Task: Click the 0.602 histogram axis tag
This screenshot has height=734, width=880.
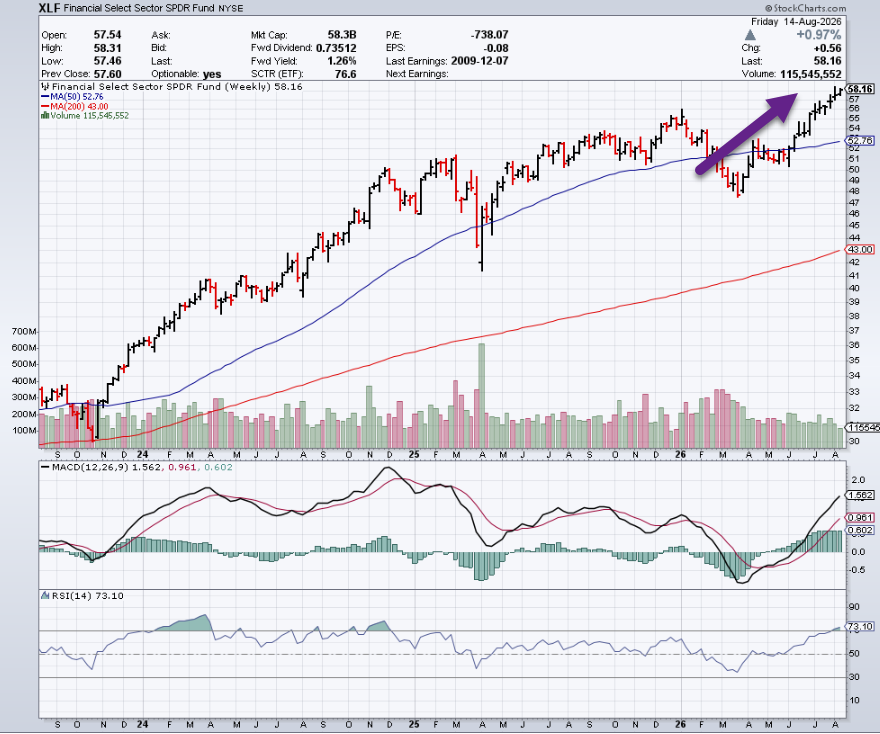Action: click(860, 530)
